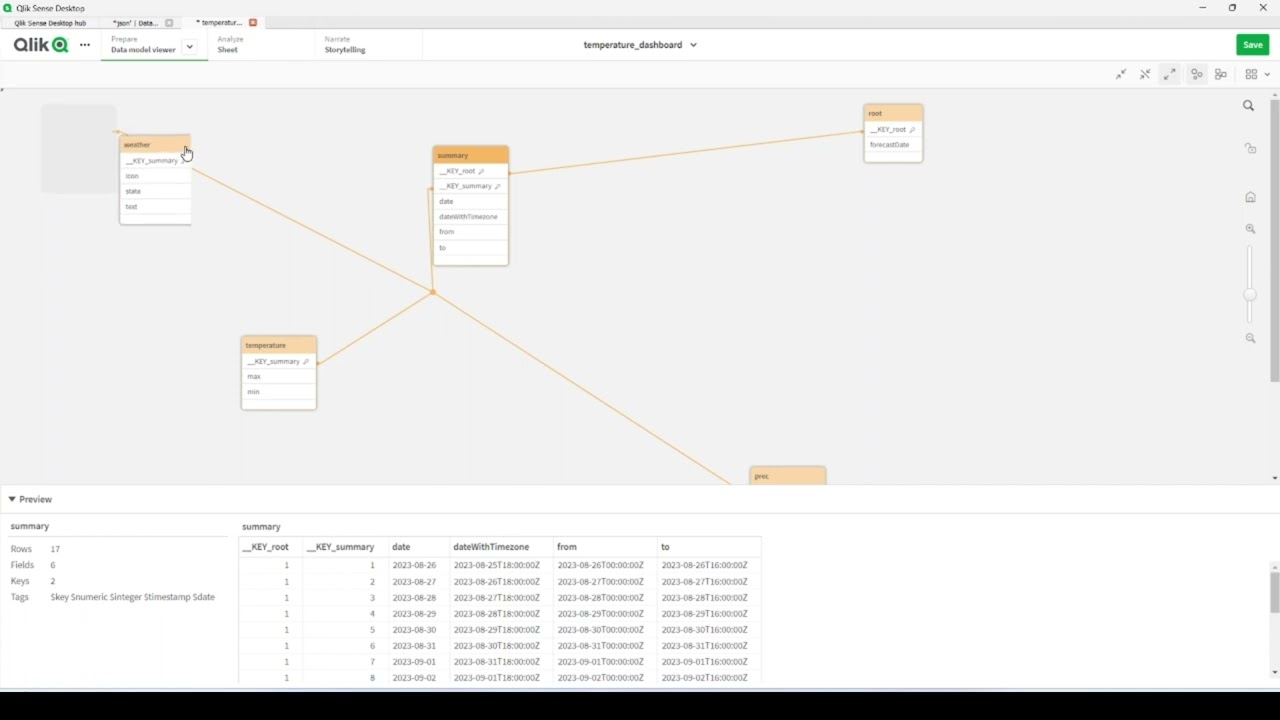Screen dimensions: 1280x720
Task: Click dateWithTimezone column header in preview
Action: (x=491, y=547)
